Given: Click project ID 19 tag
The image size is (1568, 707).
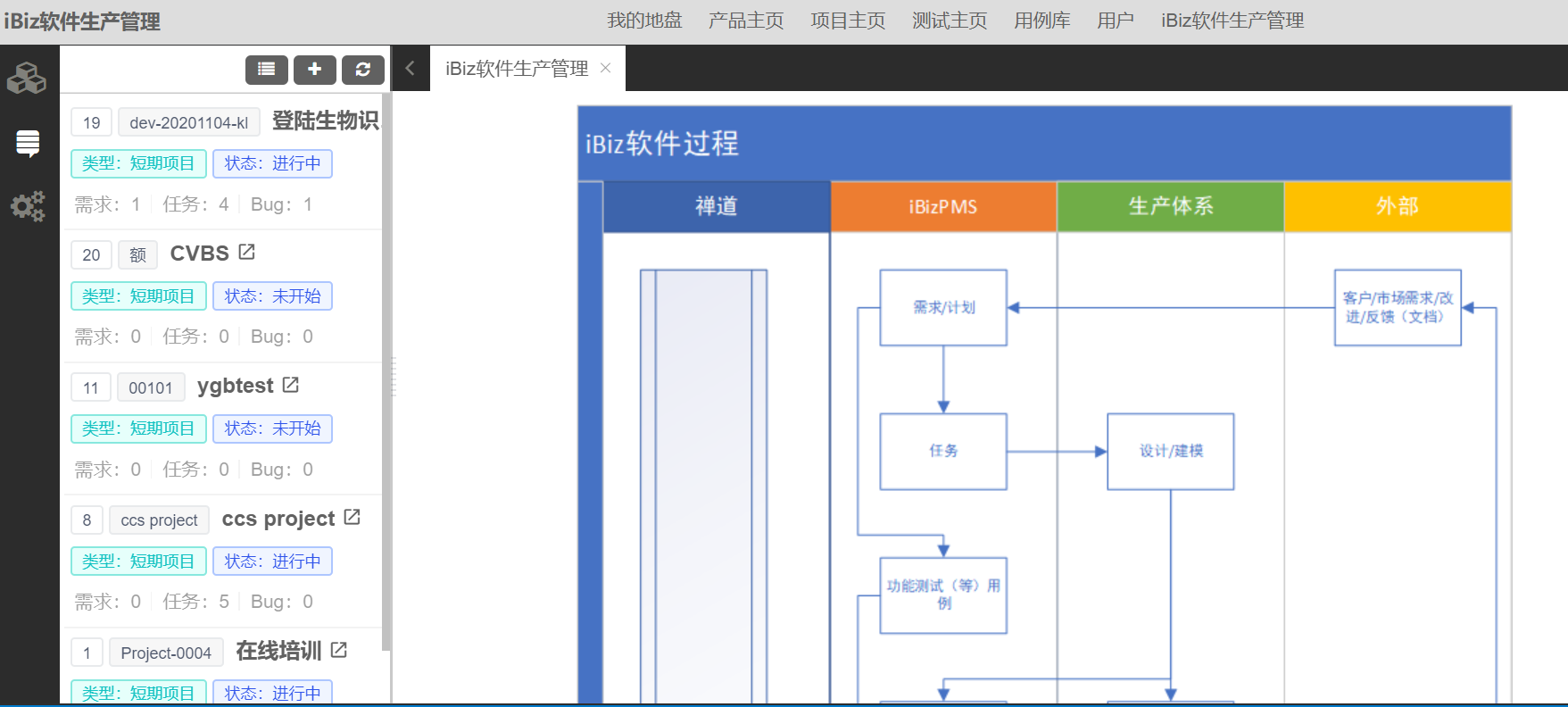Looking at the screenshot, I should click(x=91, y=122).
